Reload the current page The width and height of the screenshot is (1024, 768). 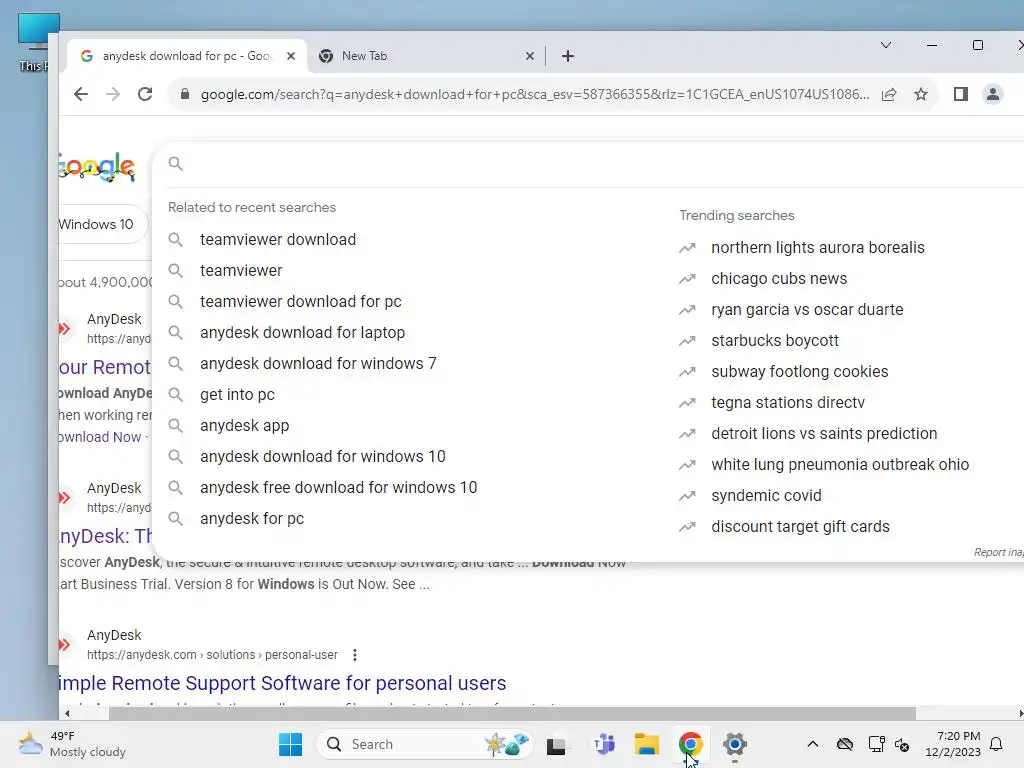145,94
